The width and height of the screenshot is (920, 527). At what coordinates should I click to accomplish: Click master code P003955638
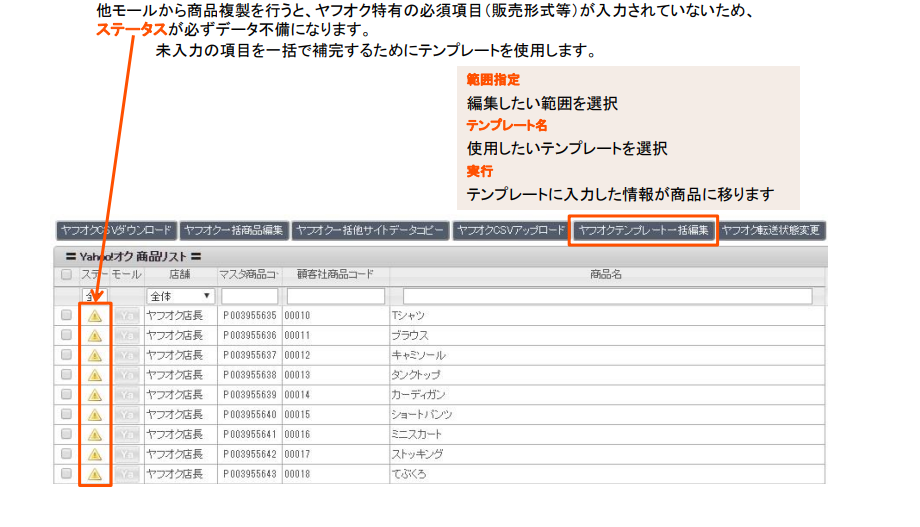[x=249, y=375]
